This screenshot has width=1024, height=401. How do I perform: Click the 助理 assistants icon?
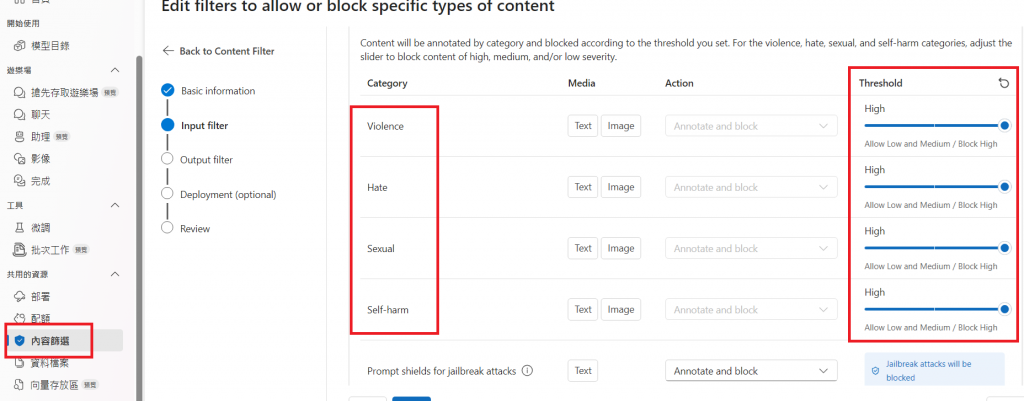click(x=19, y=136)
